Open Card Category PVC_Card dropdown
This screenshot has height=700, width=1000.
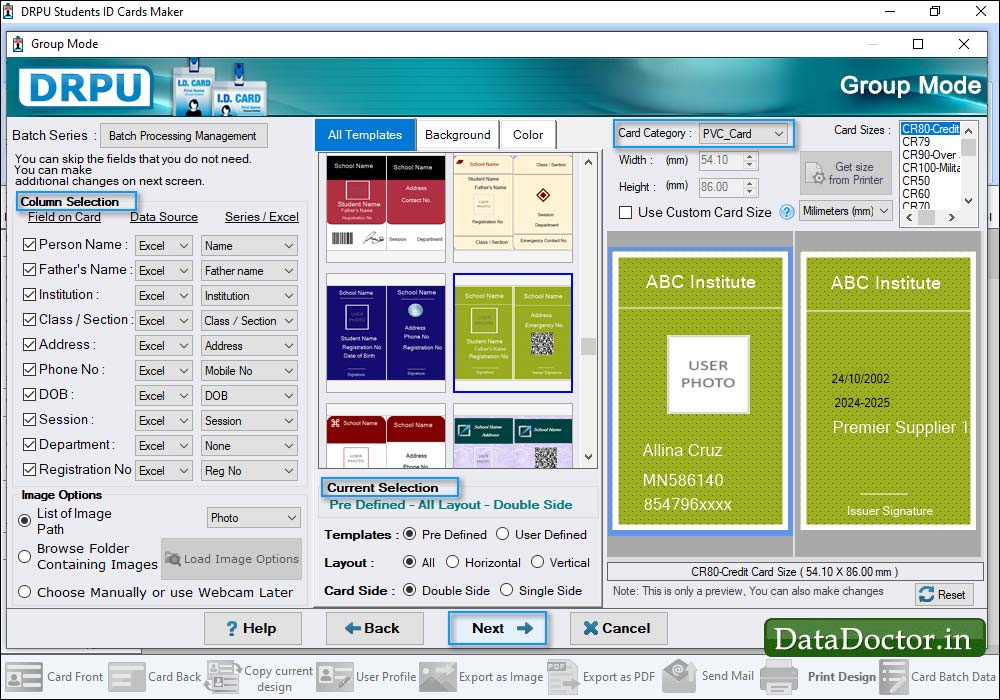pyautogui.click(x=743, y=134)
